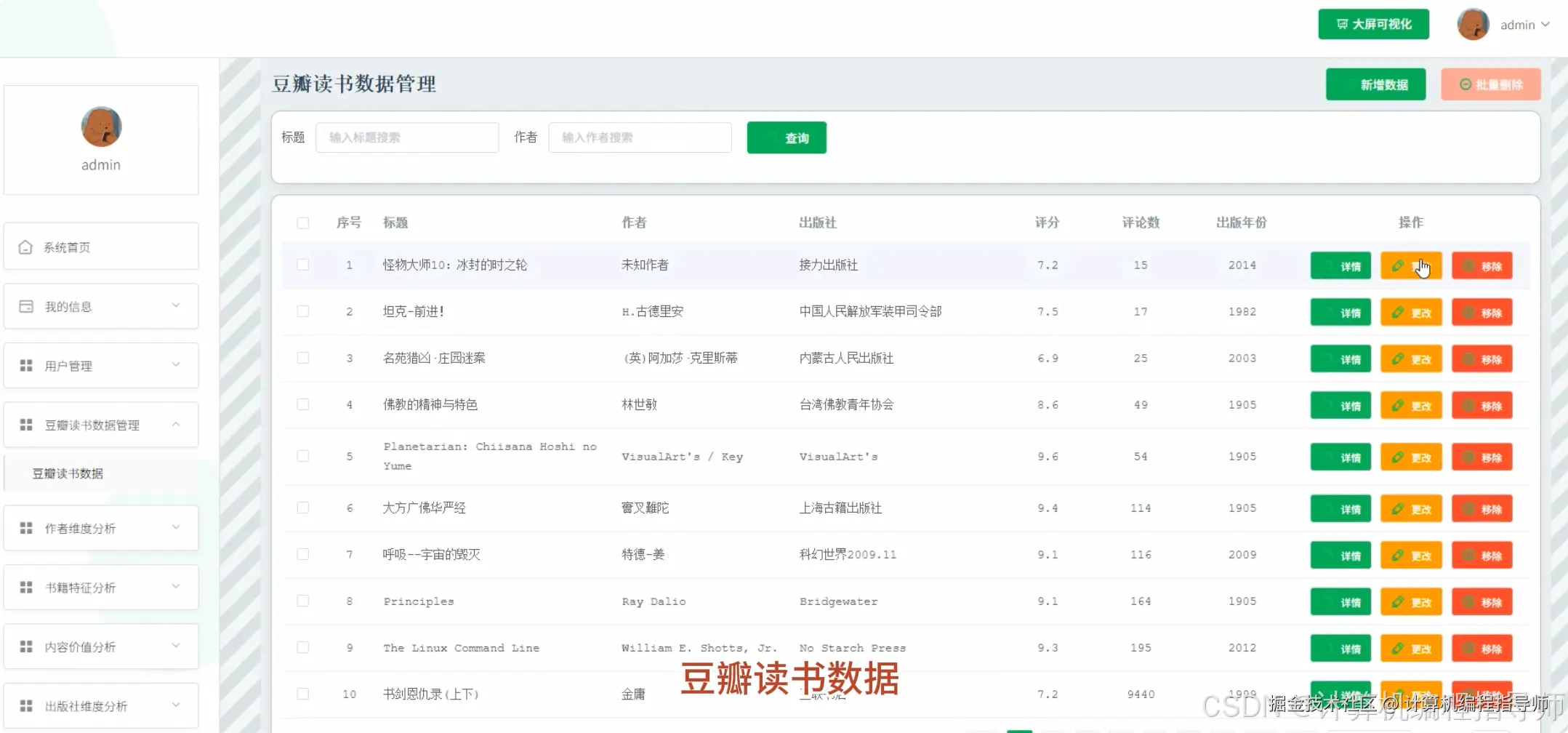The width and height of the screenshot is (1568, 733).
Task: Click the sidebar admin profile picture
Action: click(101, 127)
